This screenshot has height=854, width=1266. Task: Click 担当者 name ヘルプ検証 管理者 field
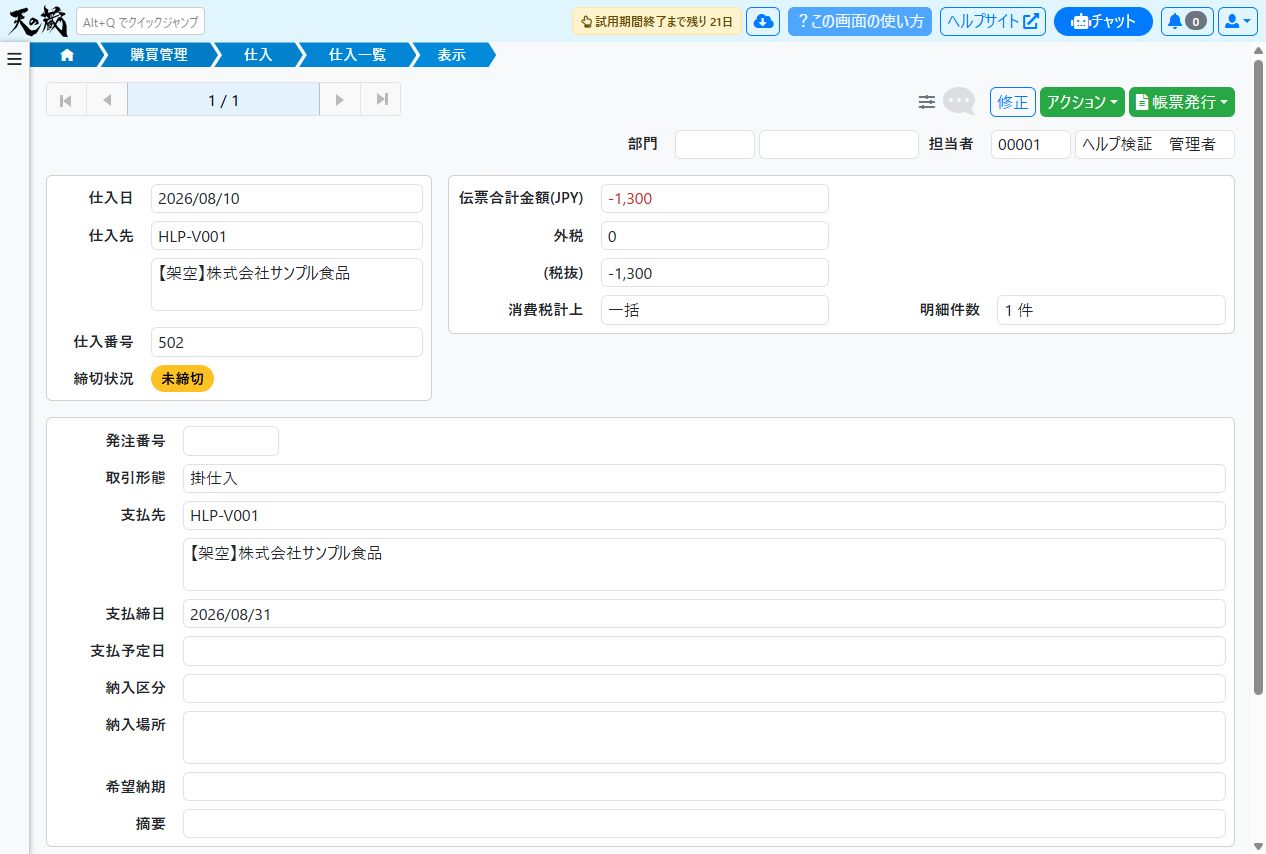click(1155, 144)
